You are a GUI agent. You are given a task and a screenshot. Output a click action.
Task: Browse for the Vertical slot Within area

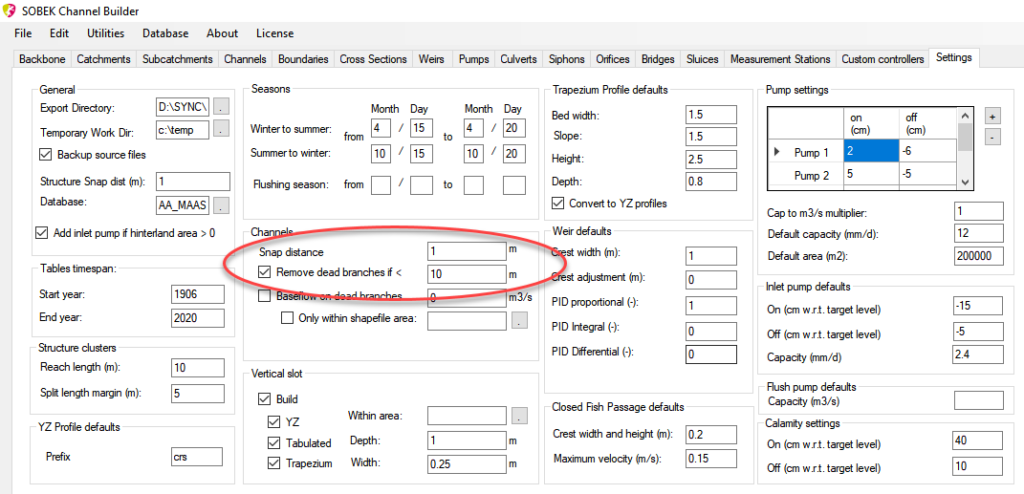click(x=519, y=415)
